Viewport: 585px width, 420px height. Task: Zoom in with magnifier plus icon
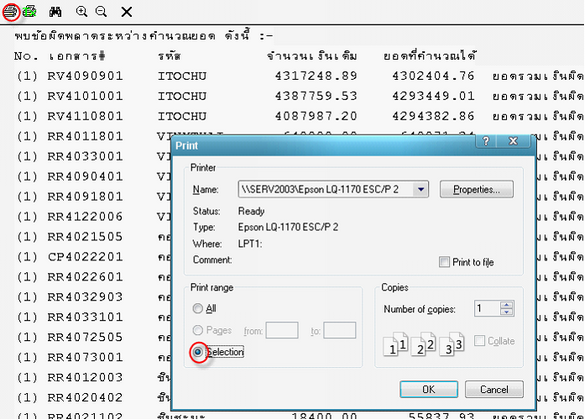[x=81, y=12]
